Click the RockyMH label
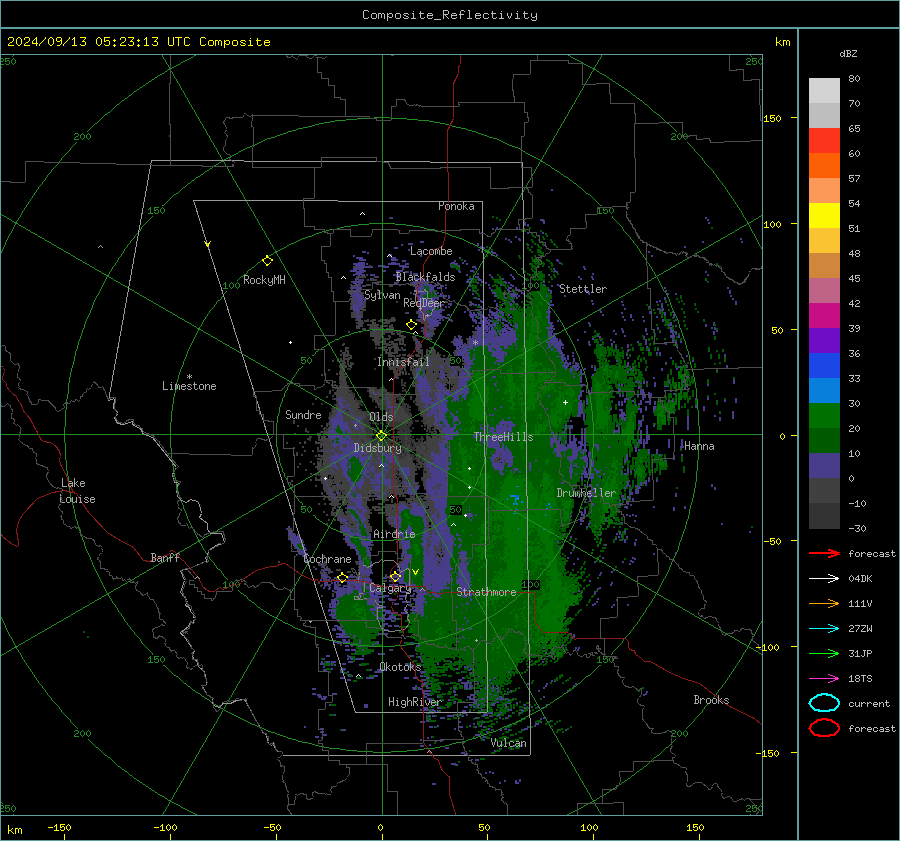The height and width of the screenshot is (841, 900). [264, 280]
